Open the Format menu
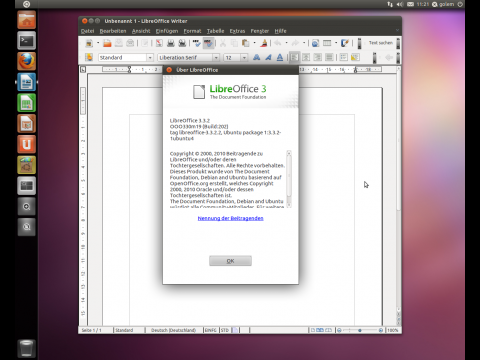480x360 pixels. [x=192, y=31]
